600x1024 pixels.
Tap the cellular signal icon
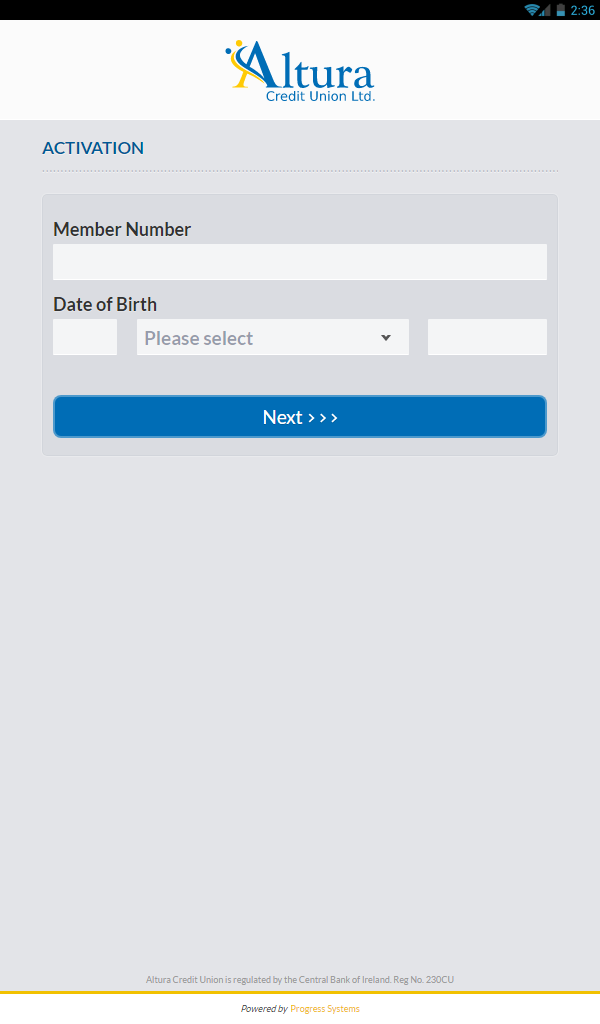point(546,10)
